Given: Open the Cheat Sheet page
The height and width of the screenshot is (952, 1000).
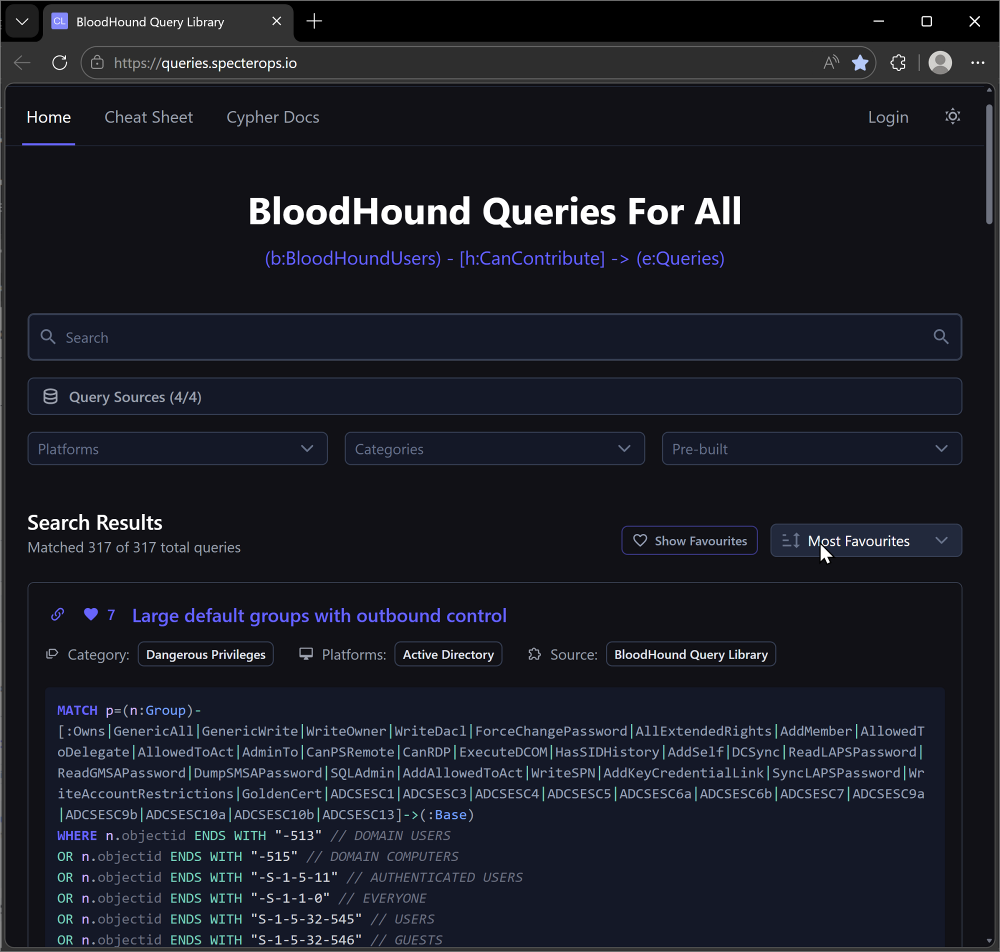Looking at the screenshot, I should pyautogui.click(x=149, y=117).
